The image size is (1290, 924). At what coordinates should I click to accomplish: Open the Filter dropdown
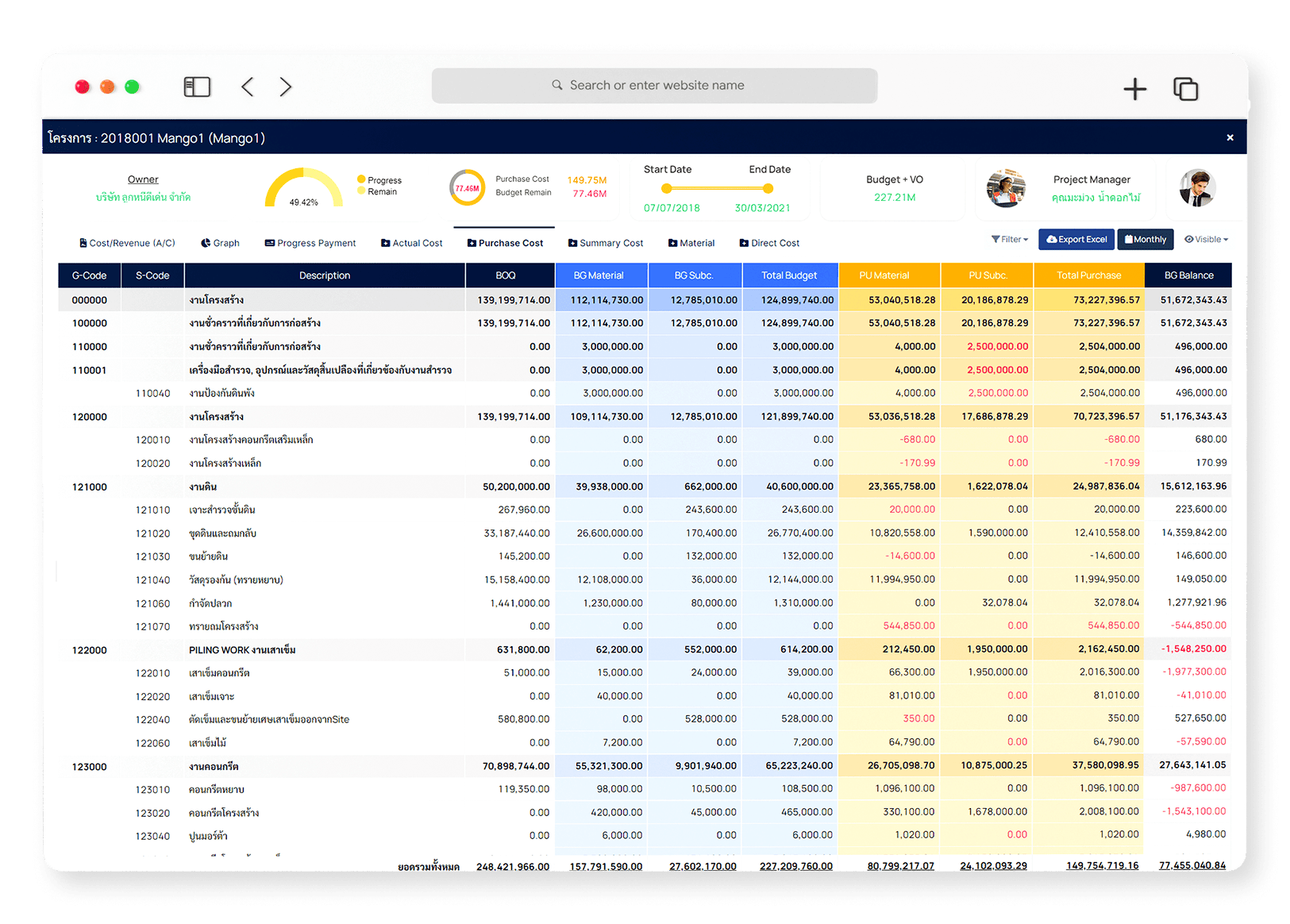[1009, 239]
